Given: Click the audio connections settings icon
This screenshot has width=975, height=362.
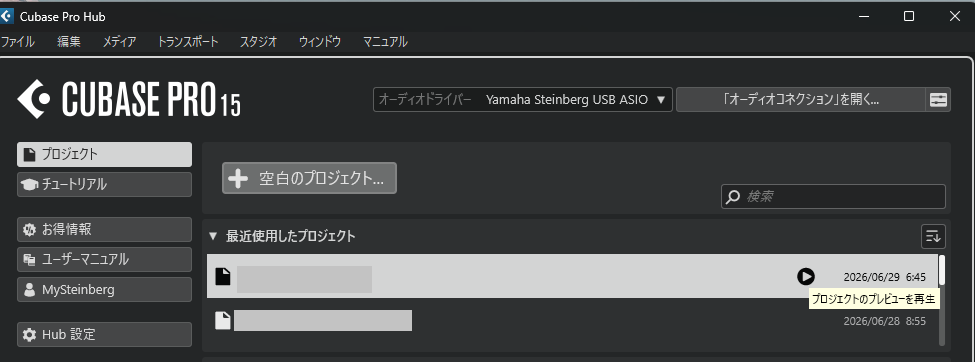Looking at the screenshot, I should (x=938, y=100).
